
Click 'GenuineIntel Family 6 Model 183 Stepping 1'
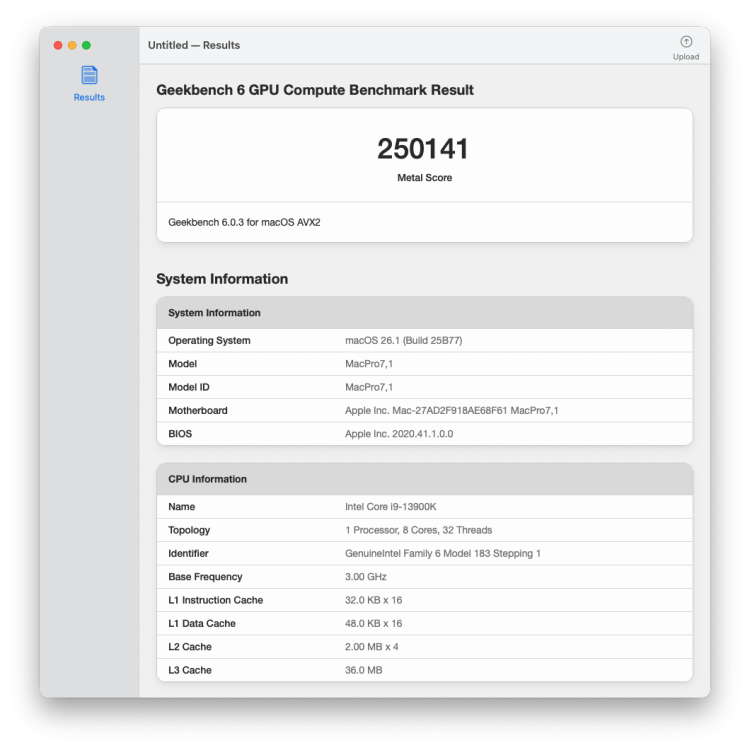coord(442,553)
